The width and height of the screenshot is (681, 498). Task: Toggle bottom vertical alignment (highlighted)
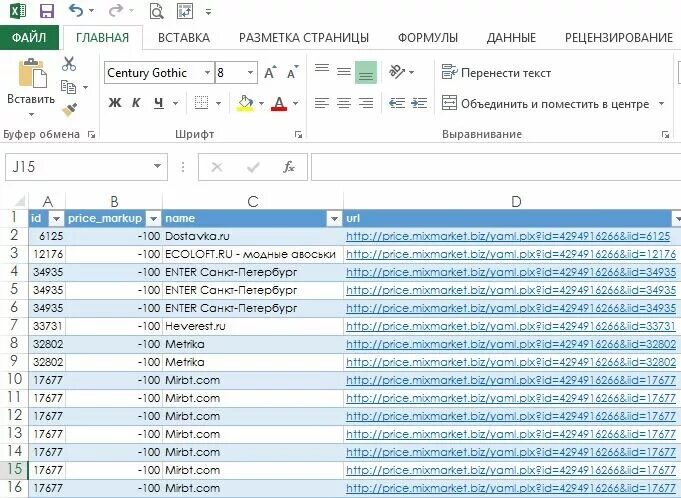coord(366,72)
